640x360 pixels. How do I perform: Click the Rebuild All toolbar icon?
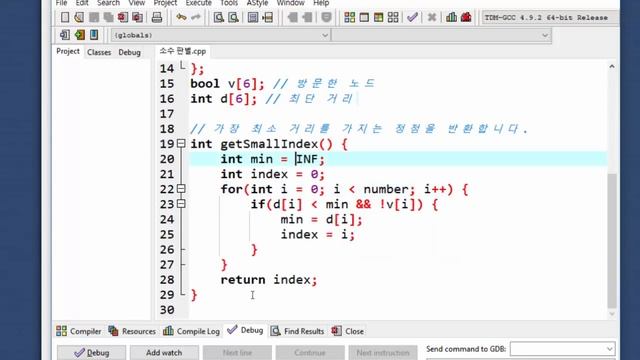click(x=393, y=17)
